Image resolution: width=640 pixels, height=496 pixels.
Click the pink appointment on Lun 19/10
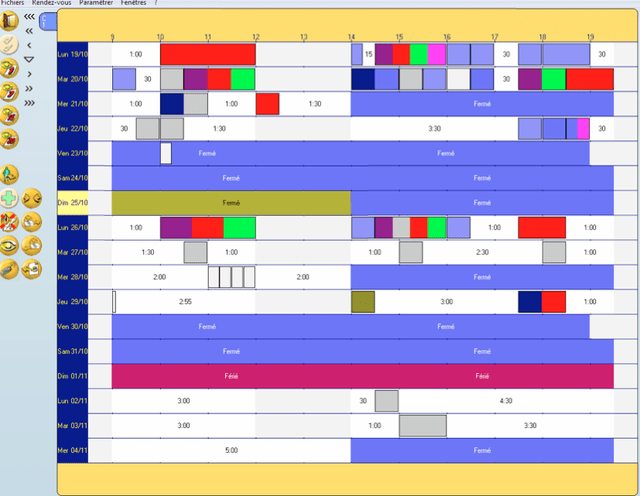click(436, 54)
